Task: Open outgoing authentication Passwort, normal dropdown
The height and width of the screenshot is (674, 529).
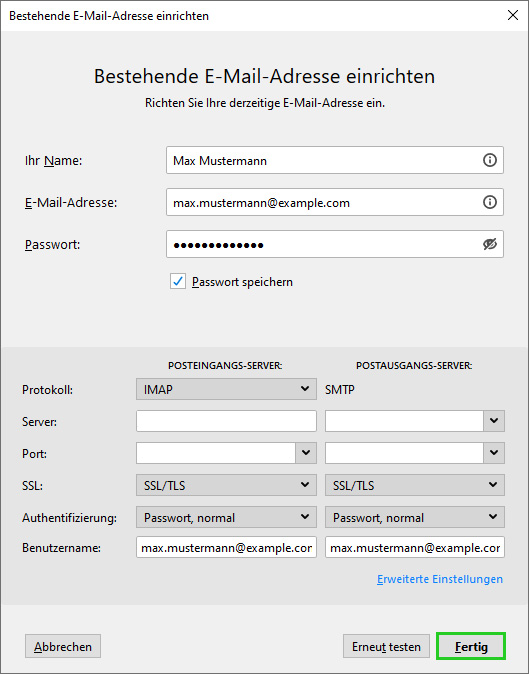Action: (415, 517)
